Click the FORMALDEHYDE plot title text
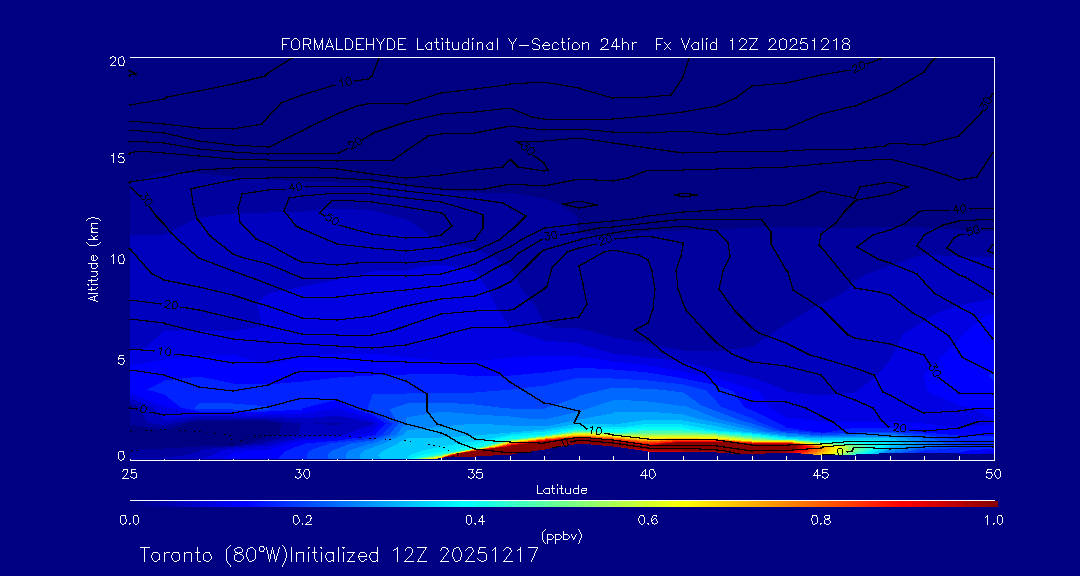Image resolution: width=1080 pixels, height=576 pixels. point(565,44)
